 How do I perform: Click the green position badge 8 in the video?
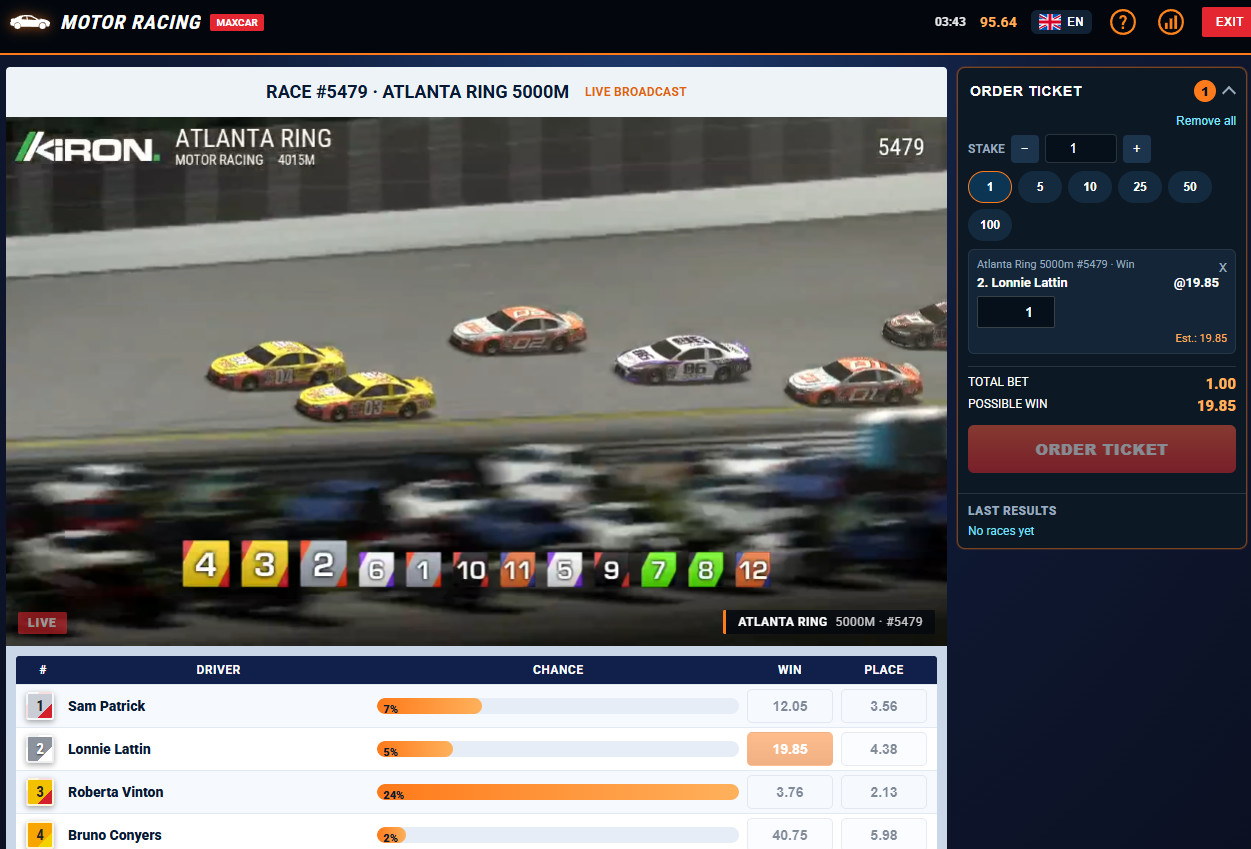tap(705, 570)
